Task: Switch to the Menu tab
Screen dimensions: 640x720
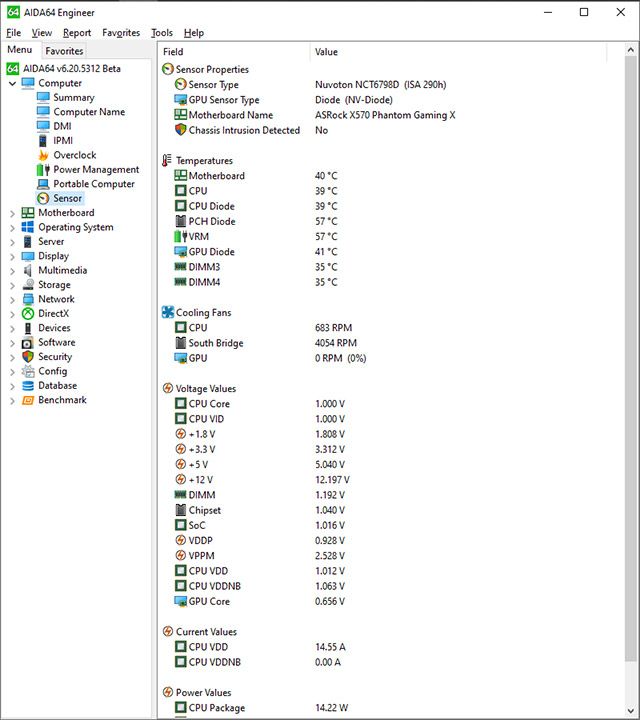Action: pyautogui.click(x=20, y=50)
